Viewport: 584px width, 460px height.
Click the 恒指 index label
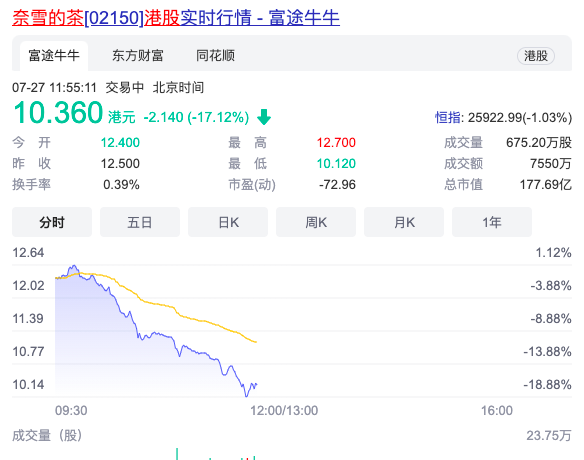[x=448, y=118]
